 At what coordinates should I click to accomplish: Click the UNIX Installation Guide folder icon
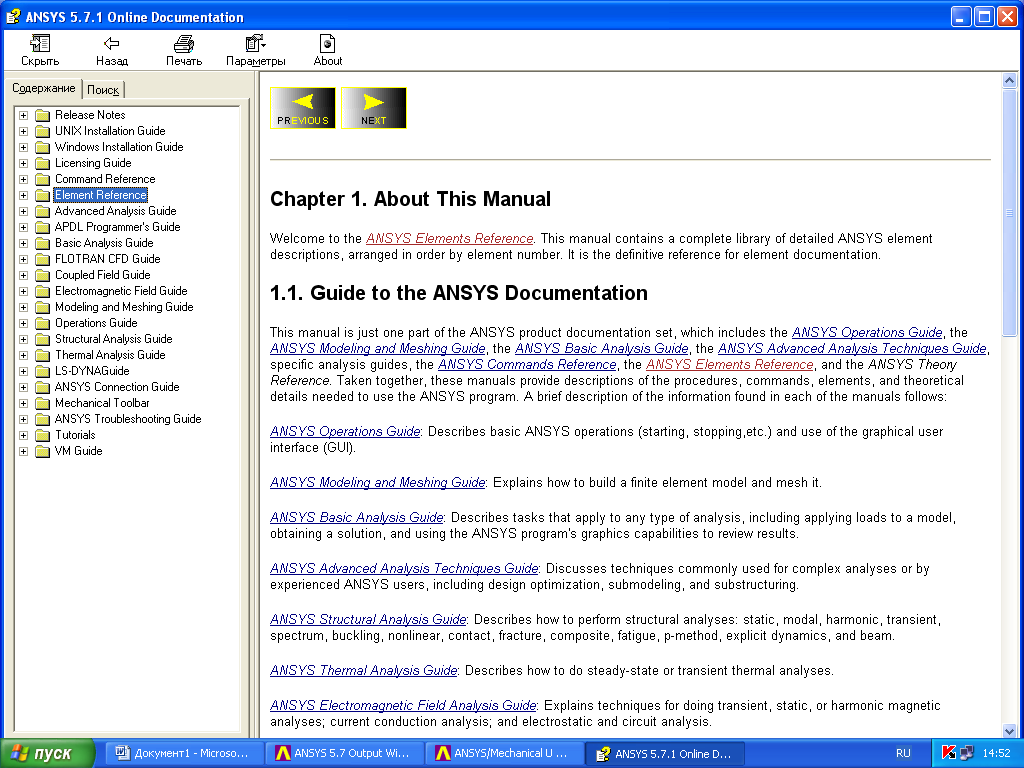42,131
